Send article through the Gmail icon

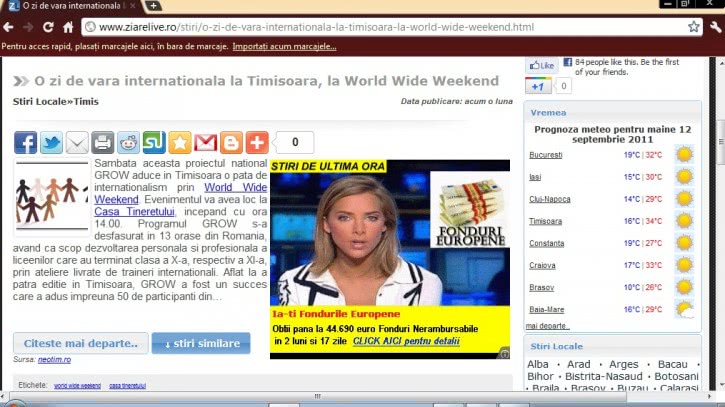click(206, 142)
